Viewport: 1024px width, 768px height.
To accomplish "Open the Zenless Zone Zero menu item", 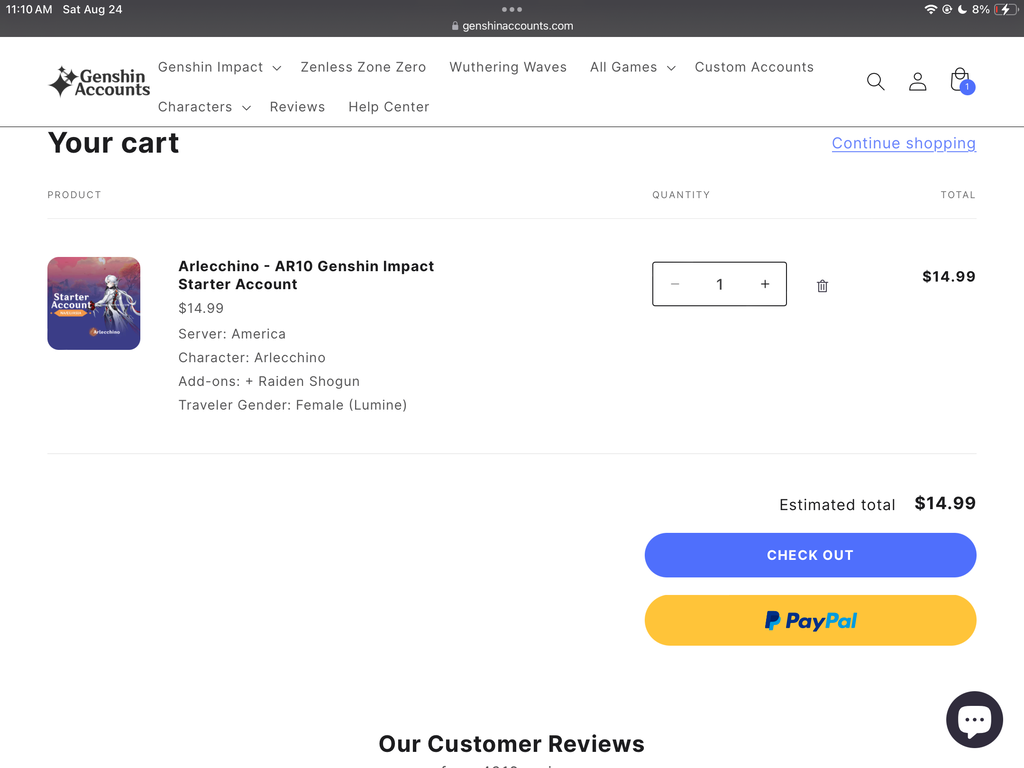I will point(363,67).
